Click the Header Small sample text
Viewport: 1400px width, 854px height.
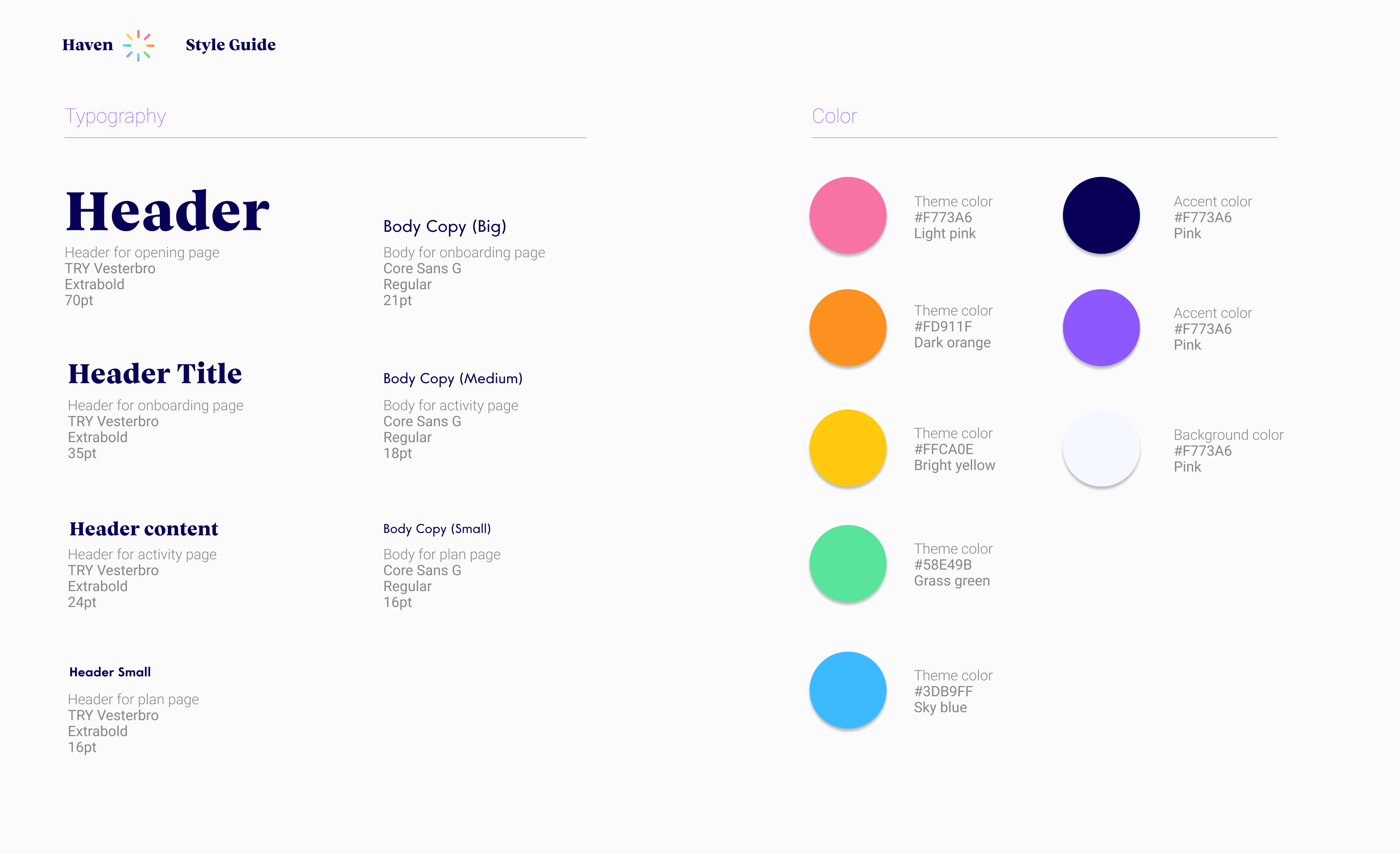110,672
